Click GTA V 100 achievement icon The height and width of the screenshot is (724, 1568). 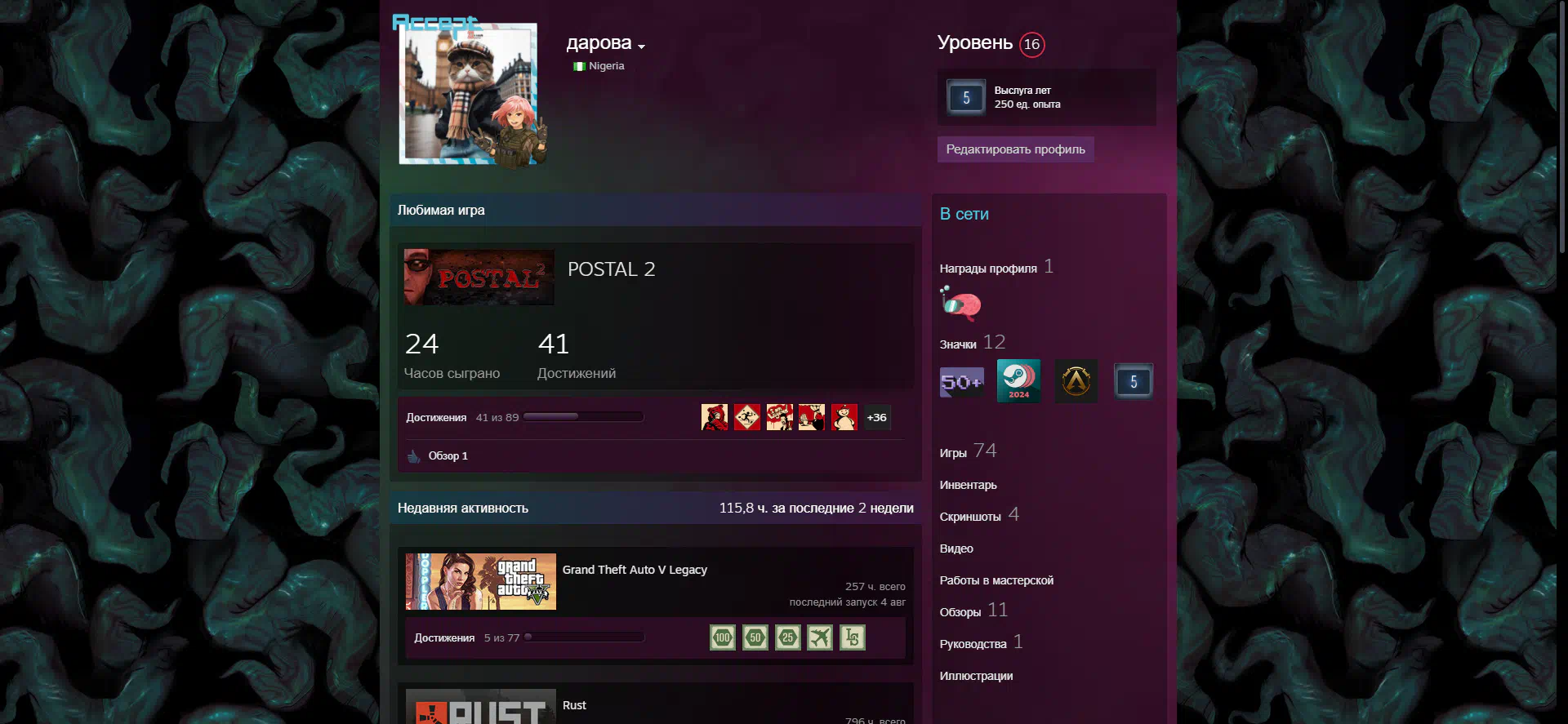tap(723, 637)
